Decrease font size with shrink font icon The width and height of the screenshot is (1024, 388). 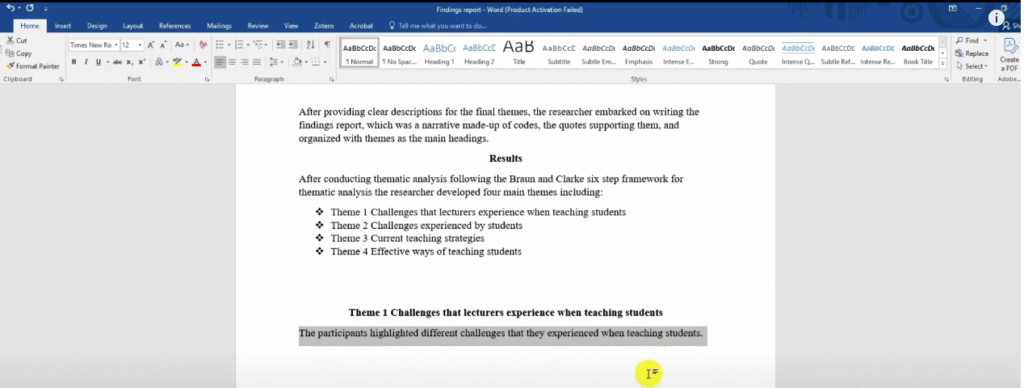coord(163,45)
